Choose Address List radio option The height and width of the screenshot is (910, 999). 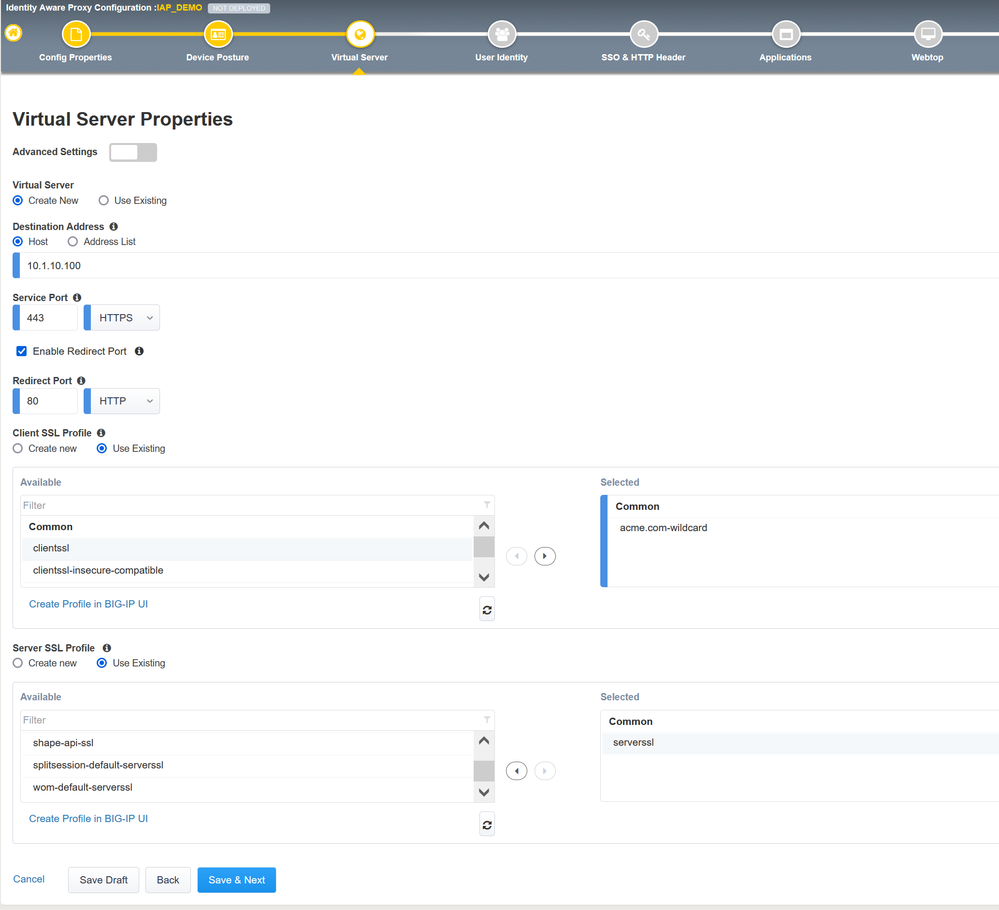pyautogui.click(x=73, y=242)
